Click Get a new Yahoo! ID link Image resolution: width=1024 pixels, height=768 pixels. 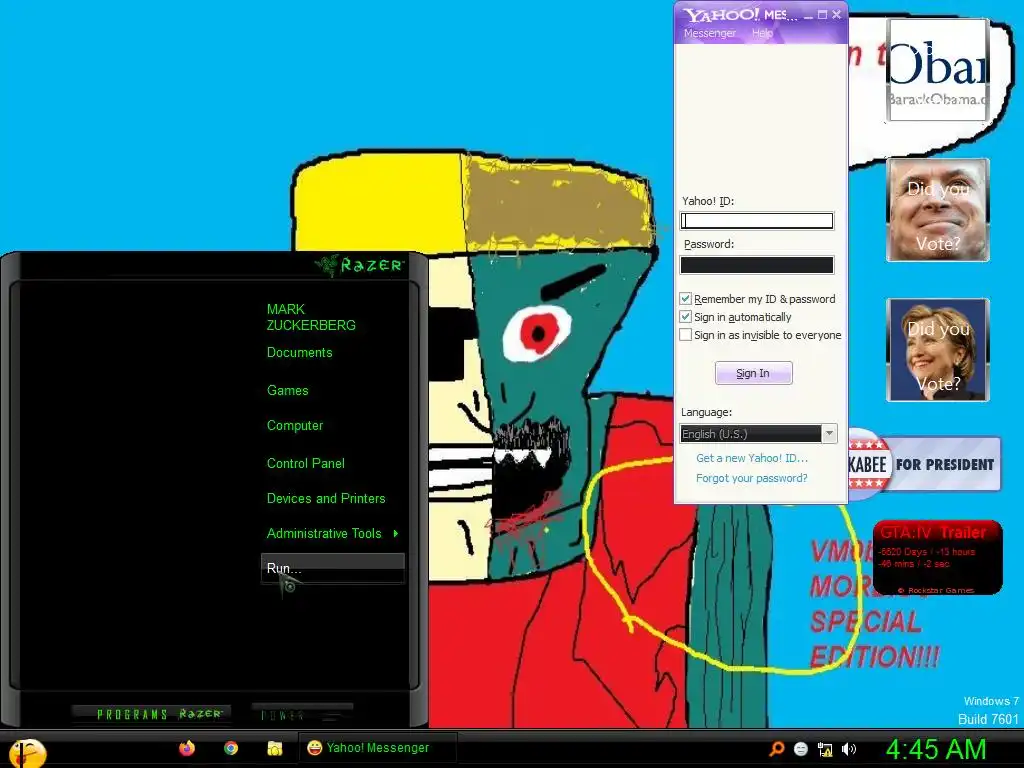[x=752, y=458]
